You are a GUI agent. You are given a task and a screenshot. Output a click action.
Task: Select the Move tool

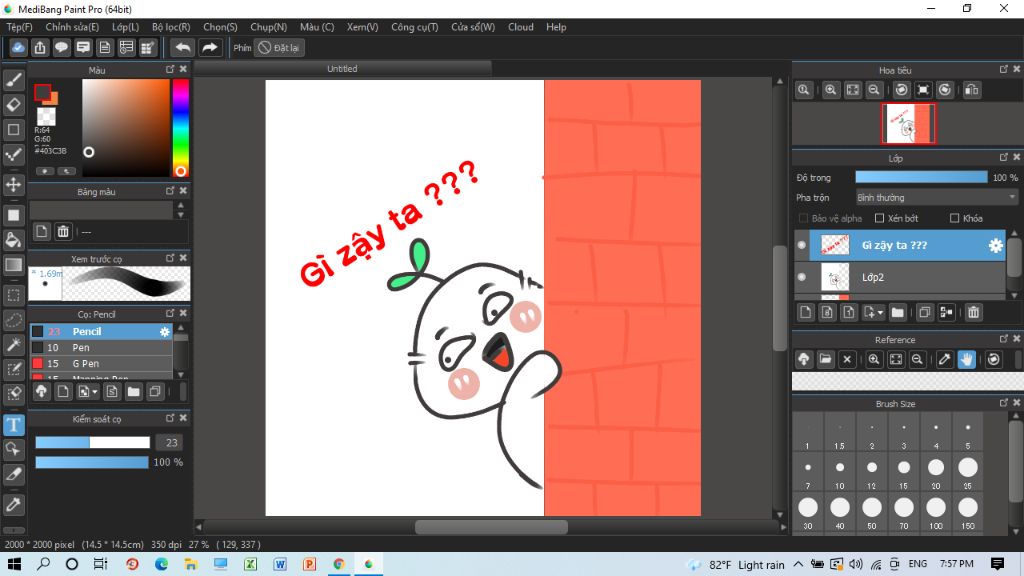coord(14,185)
